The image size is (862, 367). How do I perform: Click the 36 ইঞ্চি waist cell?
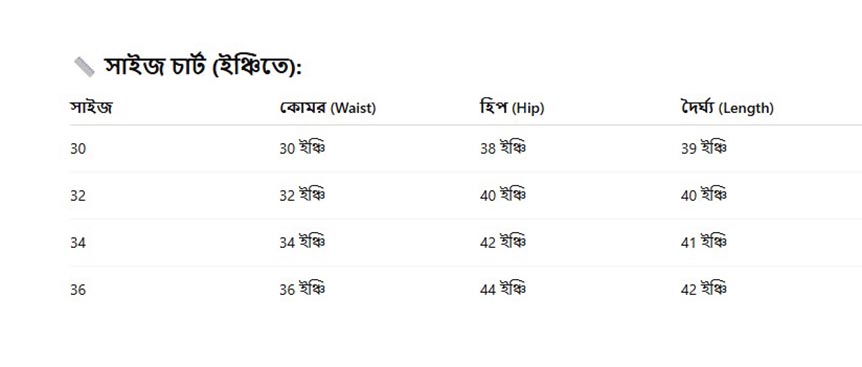tap(302, 289)
